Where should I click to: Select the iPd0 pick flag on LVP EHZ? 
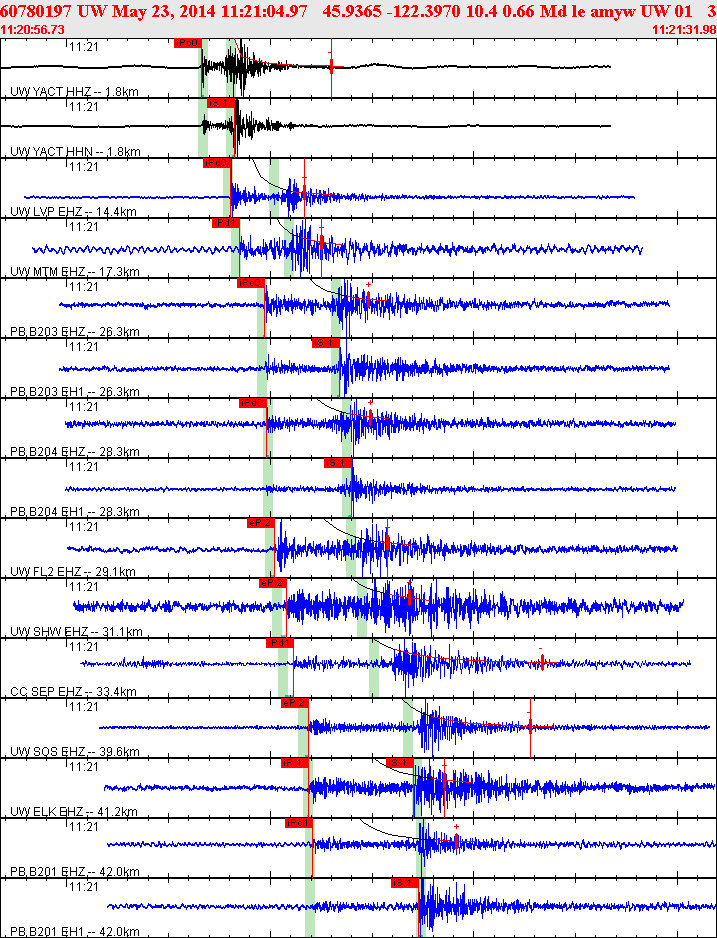pyautogui.click(x=216, y=163)
